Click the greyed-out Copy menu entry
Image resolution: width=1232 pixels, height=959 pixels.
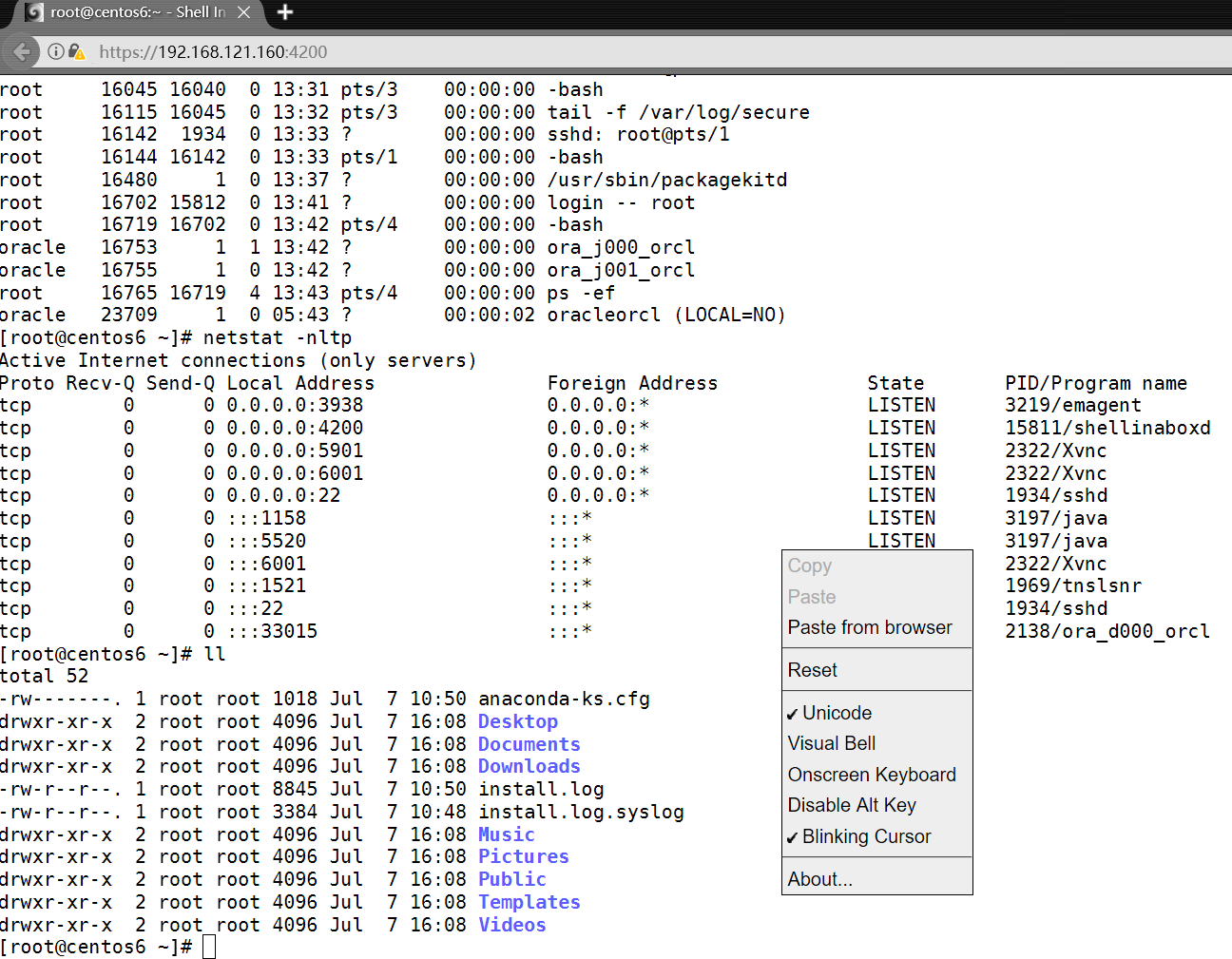click(810, 566)
